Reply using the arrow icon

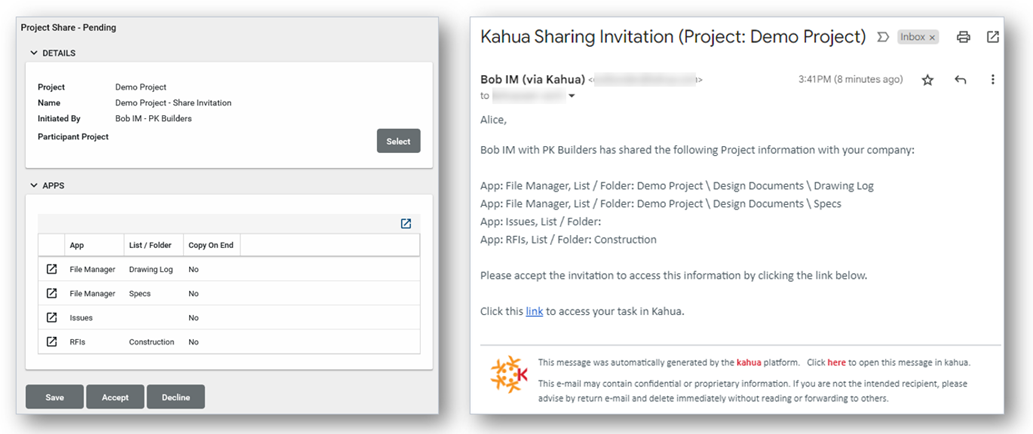[960, 80]
